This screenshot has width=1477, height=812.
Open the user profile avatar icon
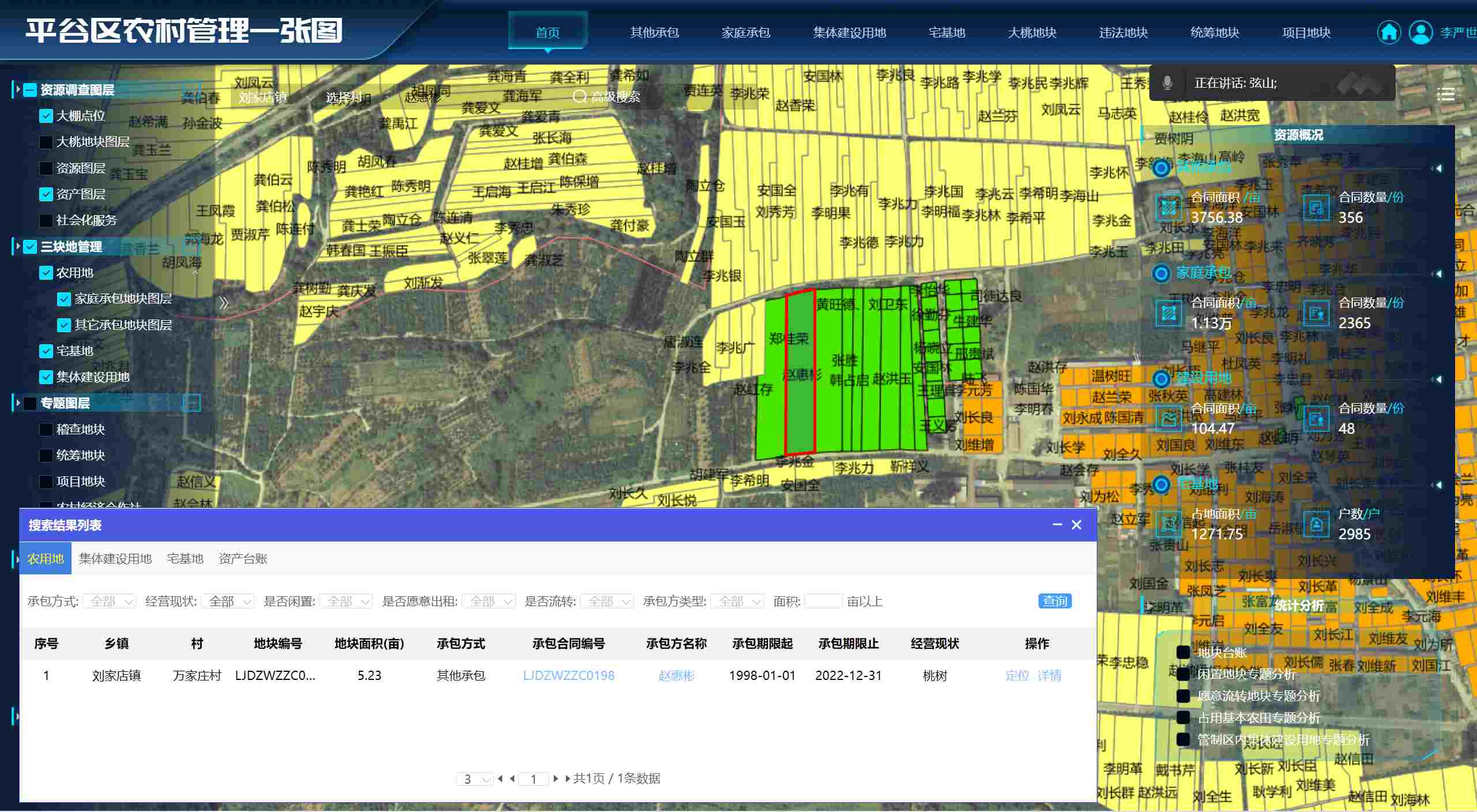[1420, 32]
